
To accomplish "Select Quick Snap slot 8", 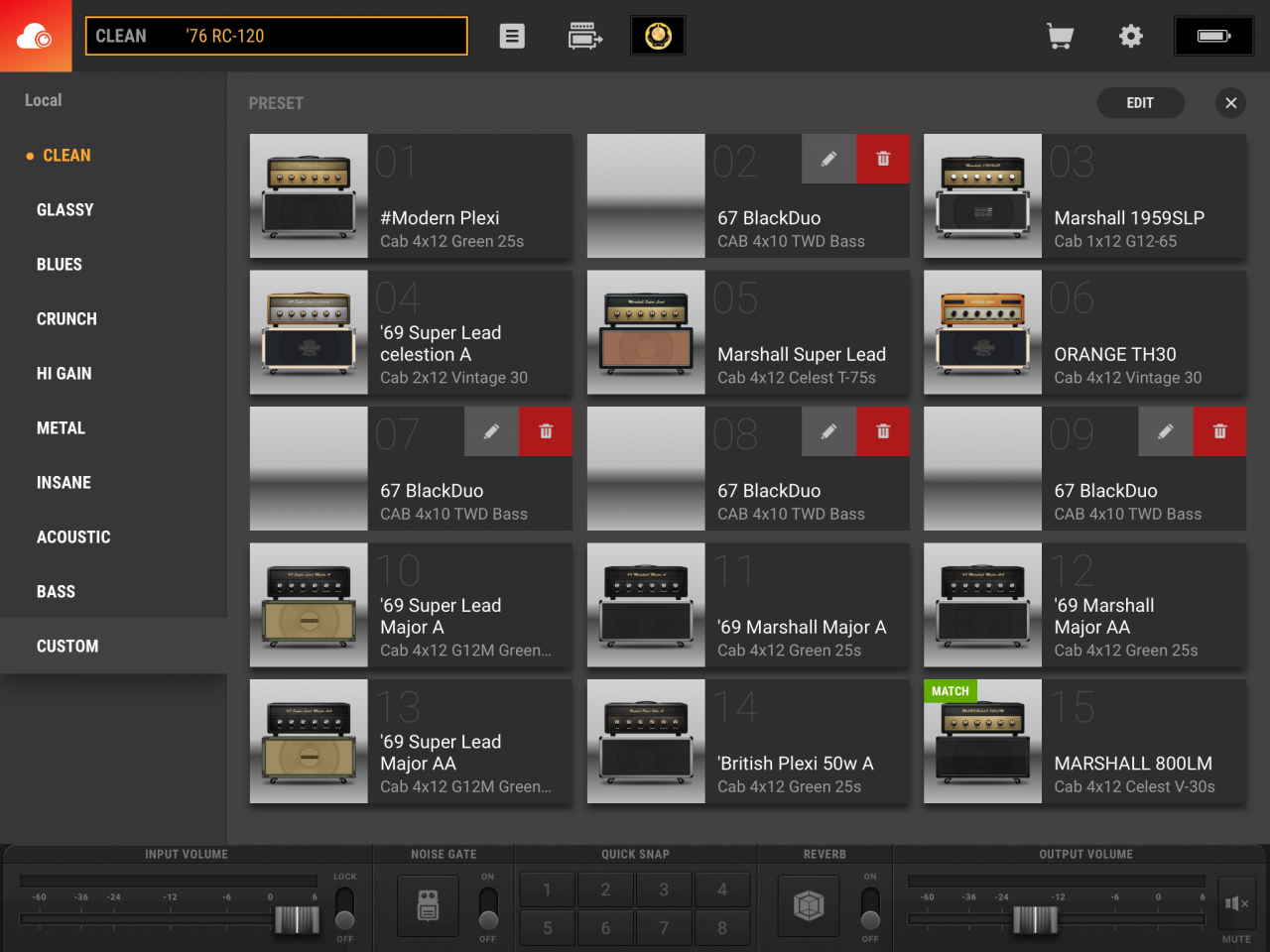I will (722, 928).
